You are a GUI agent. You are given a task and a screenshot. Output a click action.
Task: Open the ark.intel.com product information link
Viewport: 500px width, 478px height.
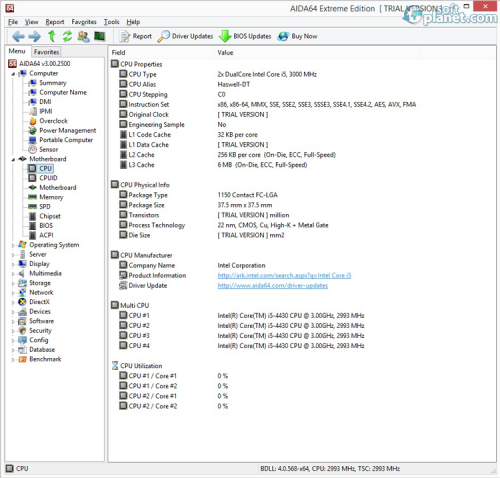[284, 276]
